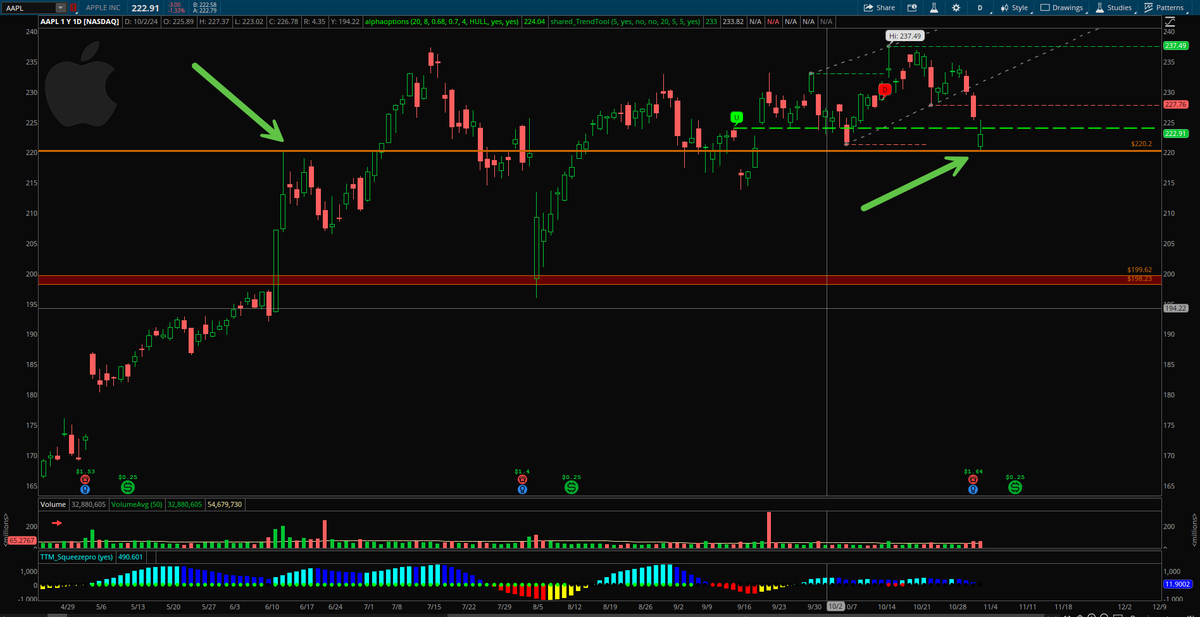1200x617 pixels.
Task: Open the Style menu
Action: coord(1014,7)
